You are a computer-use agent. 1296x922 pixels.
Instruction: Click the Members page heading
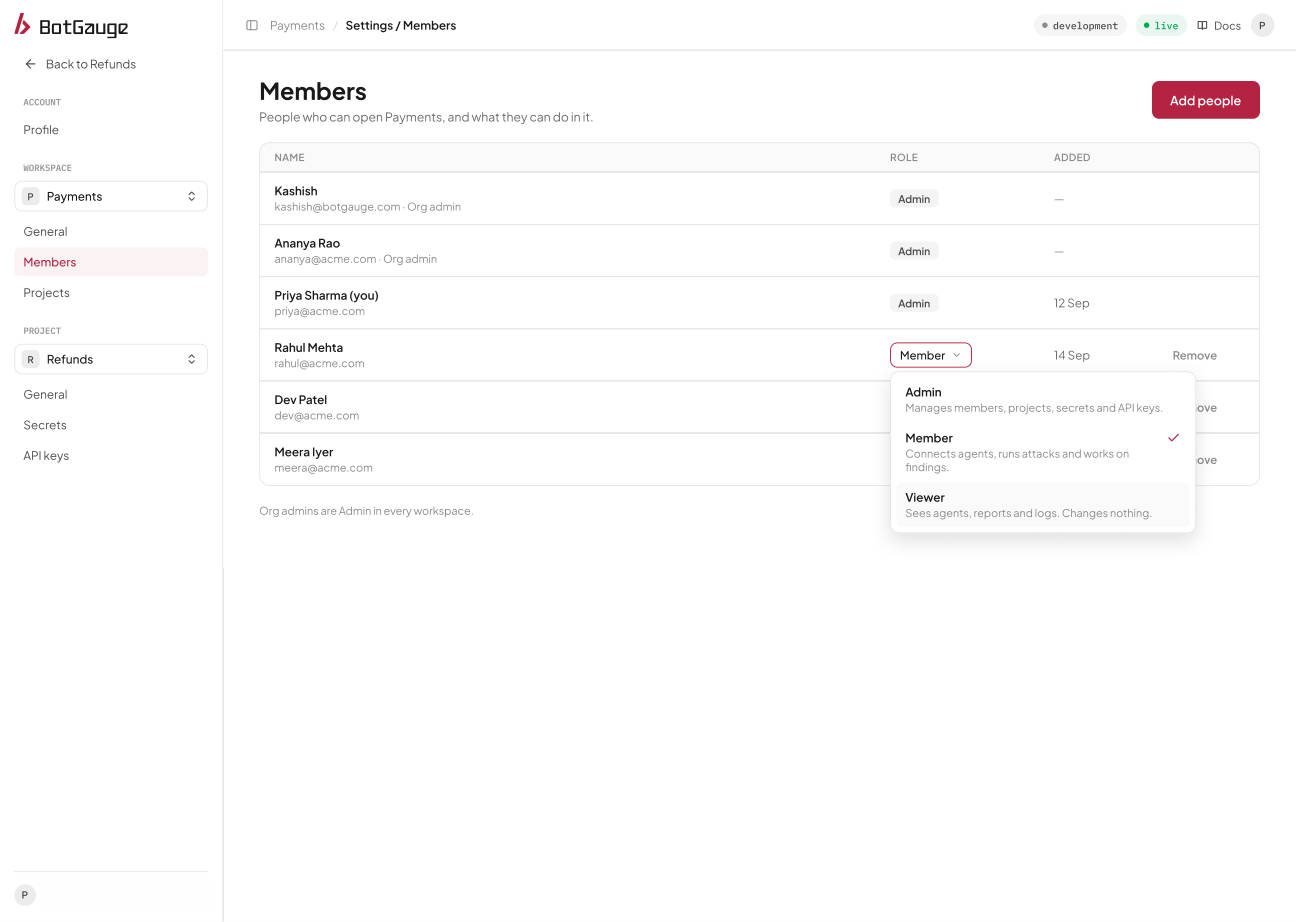coord(312,91)
